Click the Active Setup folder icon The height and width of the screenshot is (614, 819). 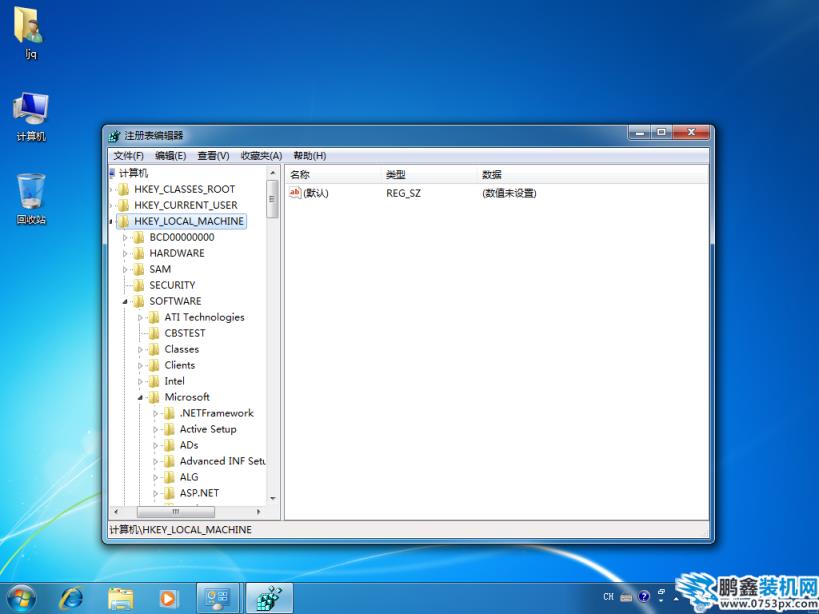(169, 429)
